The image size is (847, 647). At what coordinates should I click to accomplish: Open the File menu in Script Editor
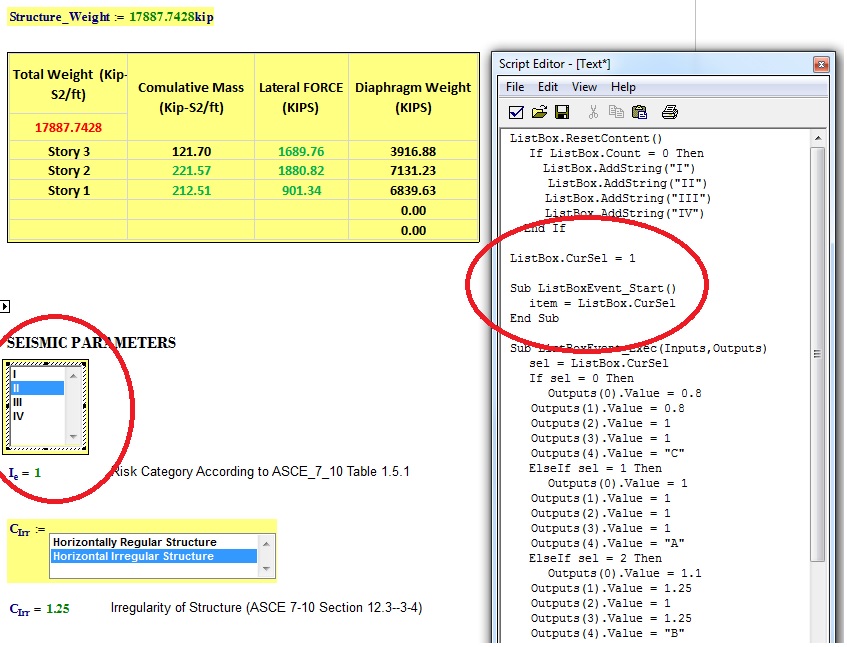tap(515, 87)
